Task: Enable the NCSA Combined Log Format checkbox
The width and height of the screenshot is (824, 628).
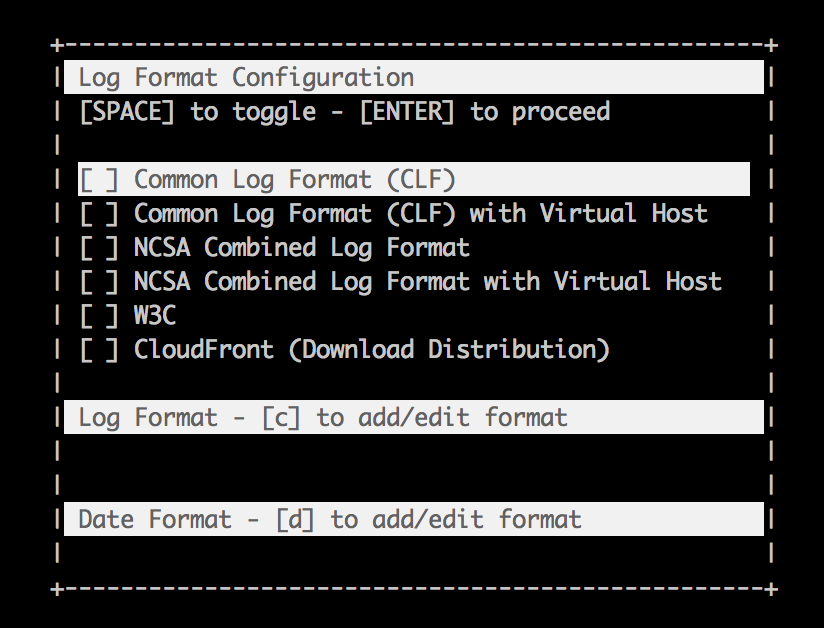Action: pyautogui.click(x=99, y=248)
